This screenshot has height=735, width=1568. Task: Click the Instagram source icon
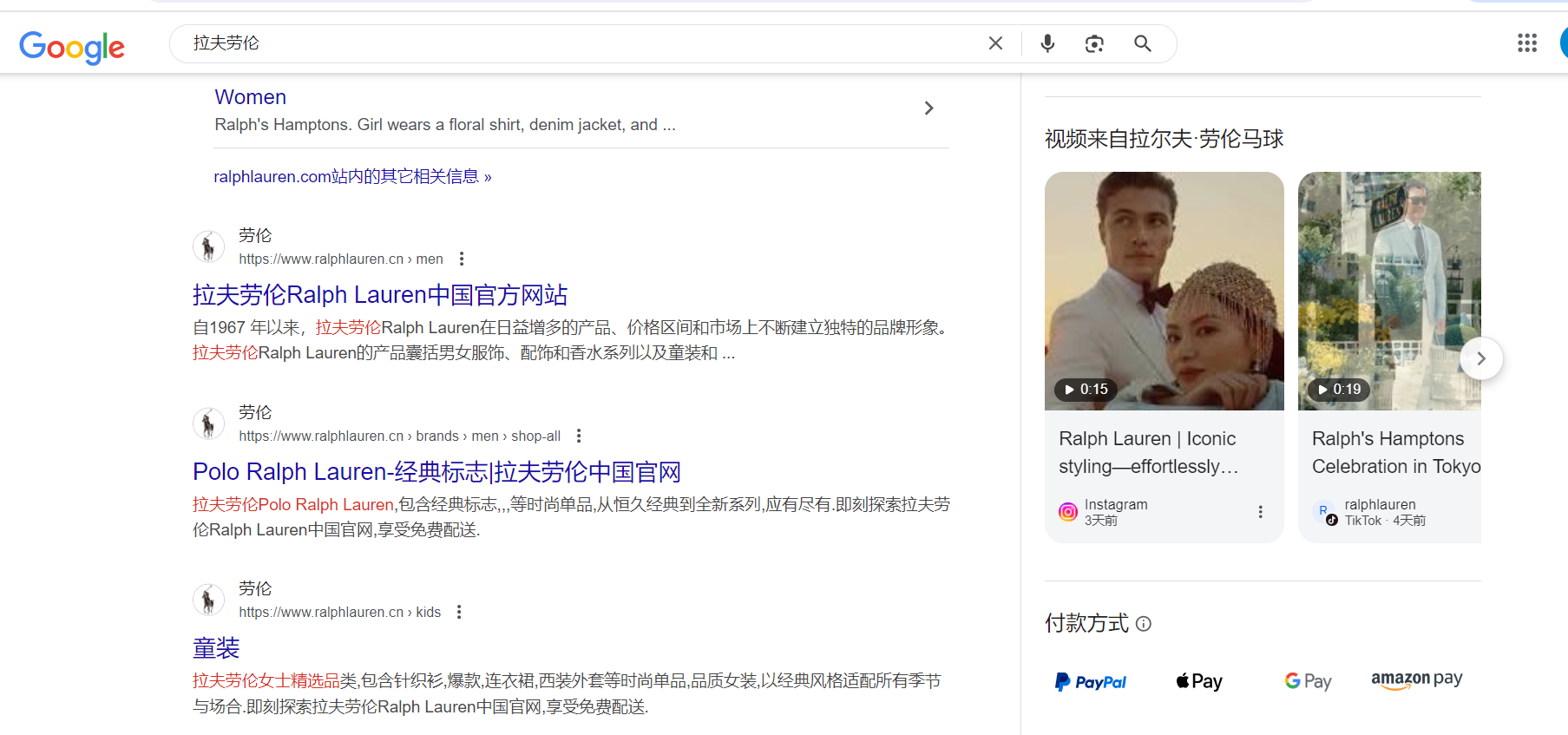tap(1068, 512)
